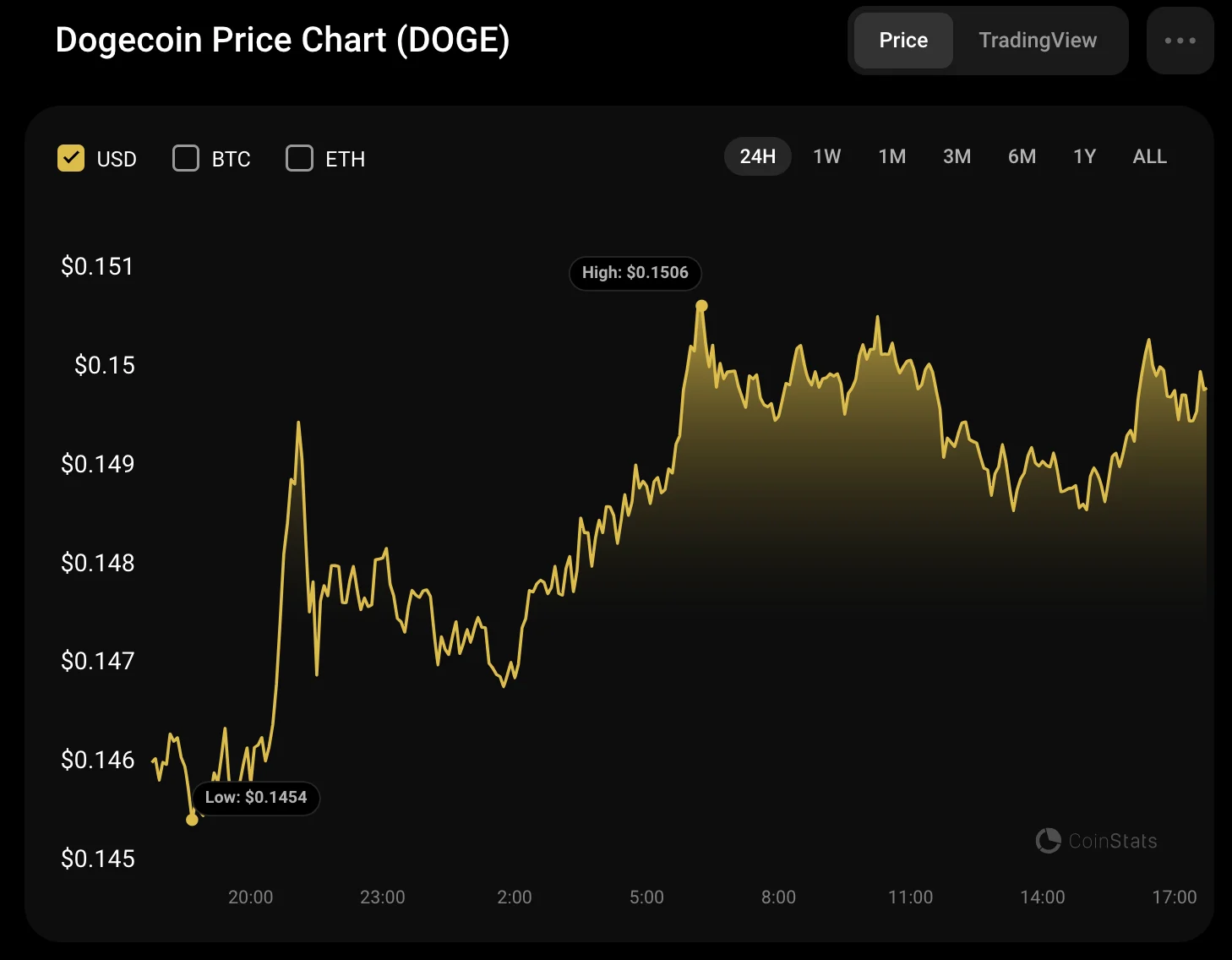Click the High: $0.1506 label
Image resolution: width=1232 pixels, height=960 pixels.
tap(635, 273)
